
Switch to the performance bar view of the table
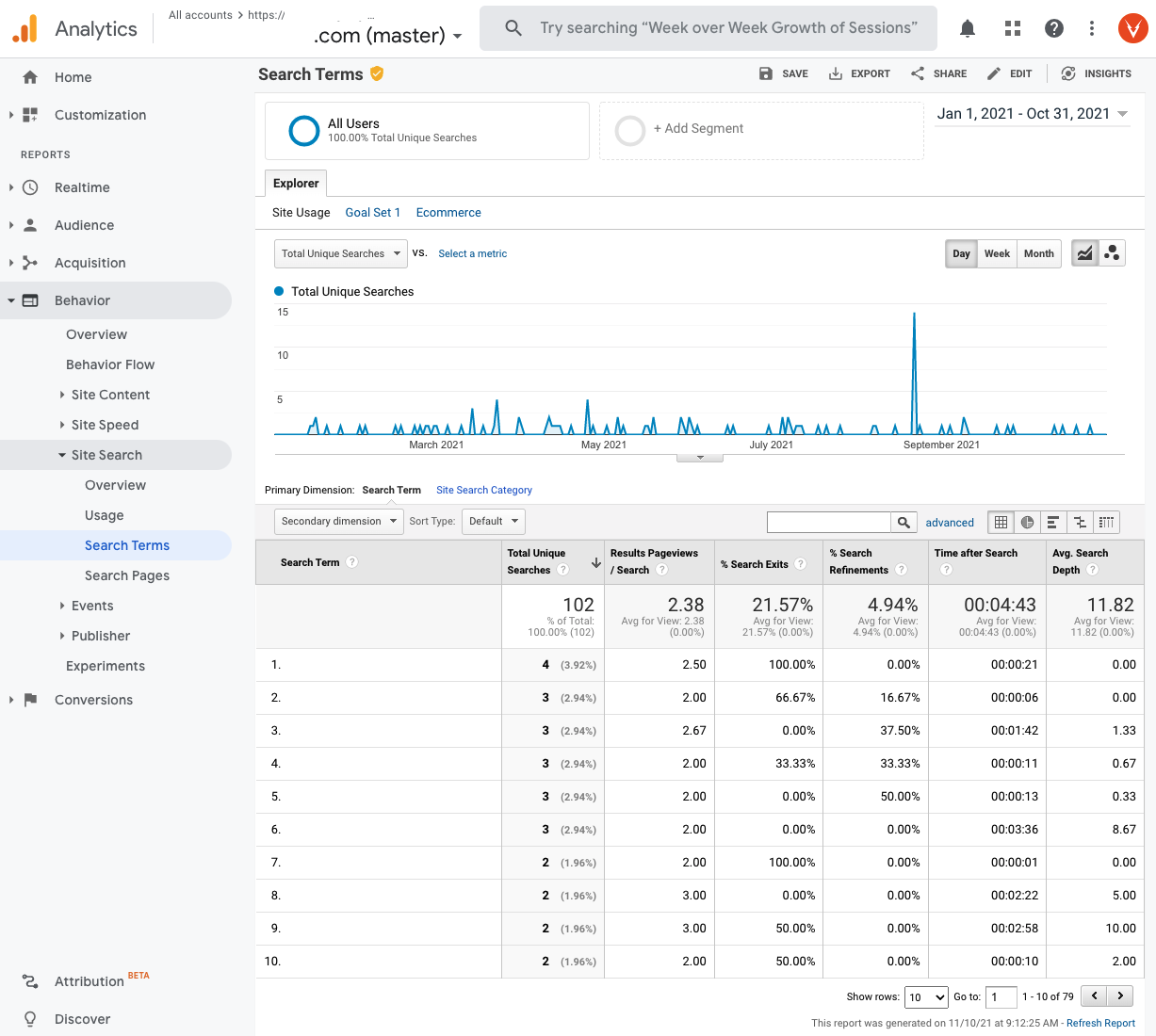(1053, 522)
